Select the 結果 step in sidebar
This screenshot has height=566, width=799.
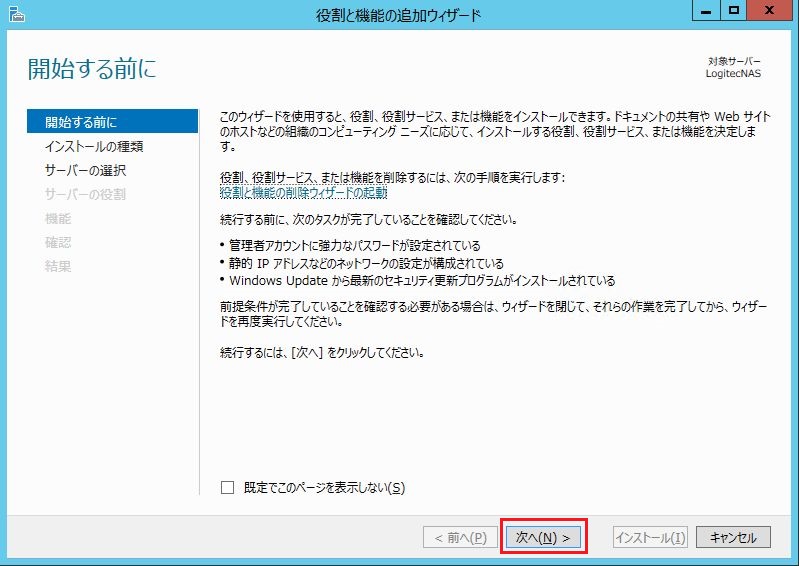(58, 266)
